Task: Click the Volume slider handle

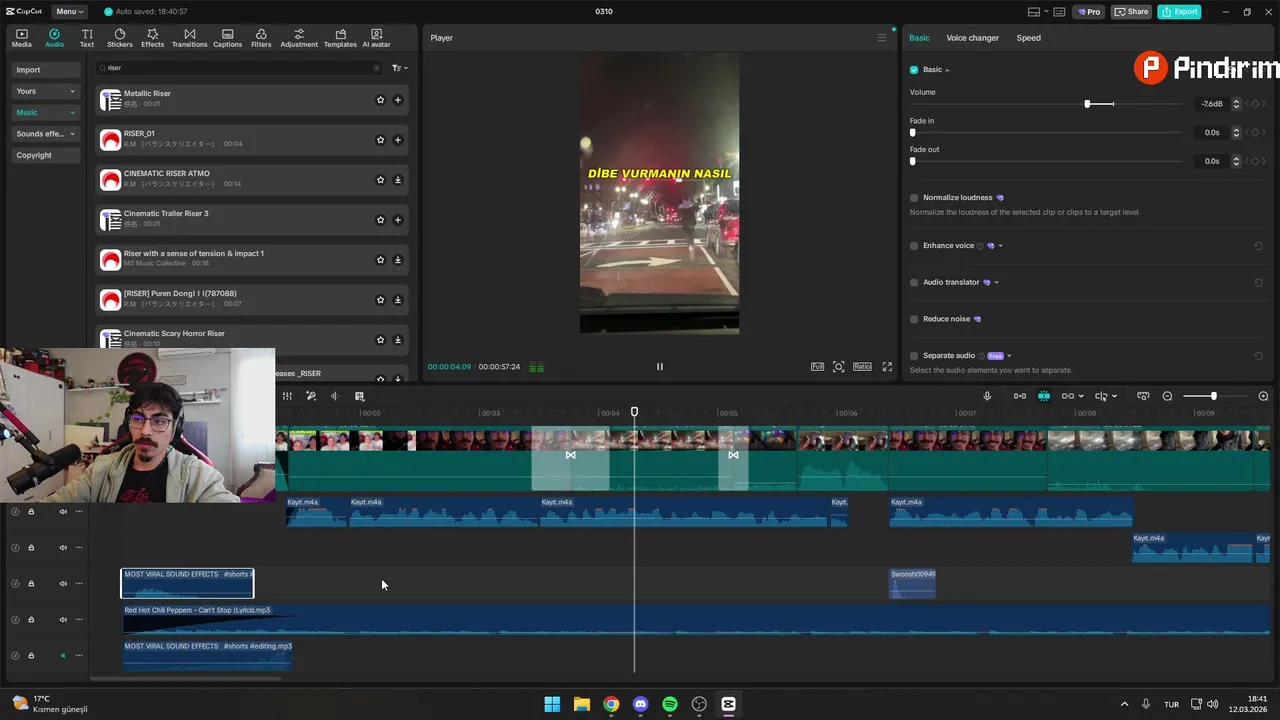Action: [x=1087, y=104]
